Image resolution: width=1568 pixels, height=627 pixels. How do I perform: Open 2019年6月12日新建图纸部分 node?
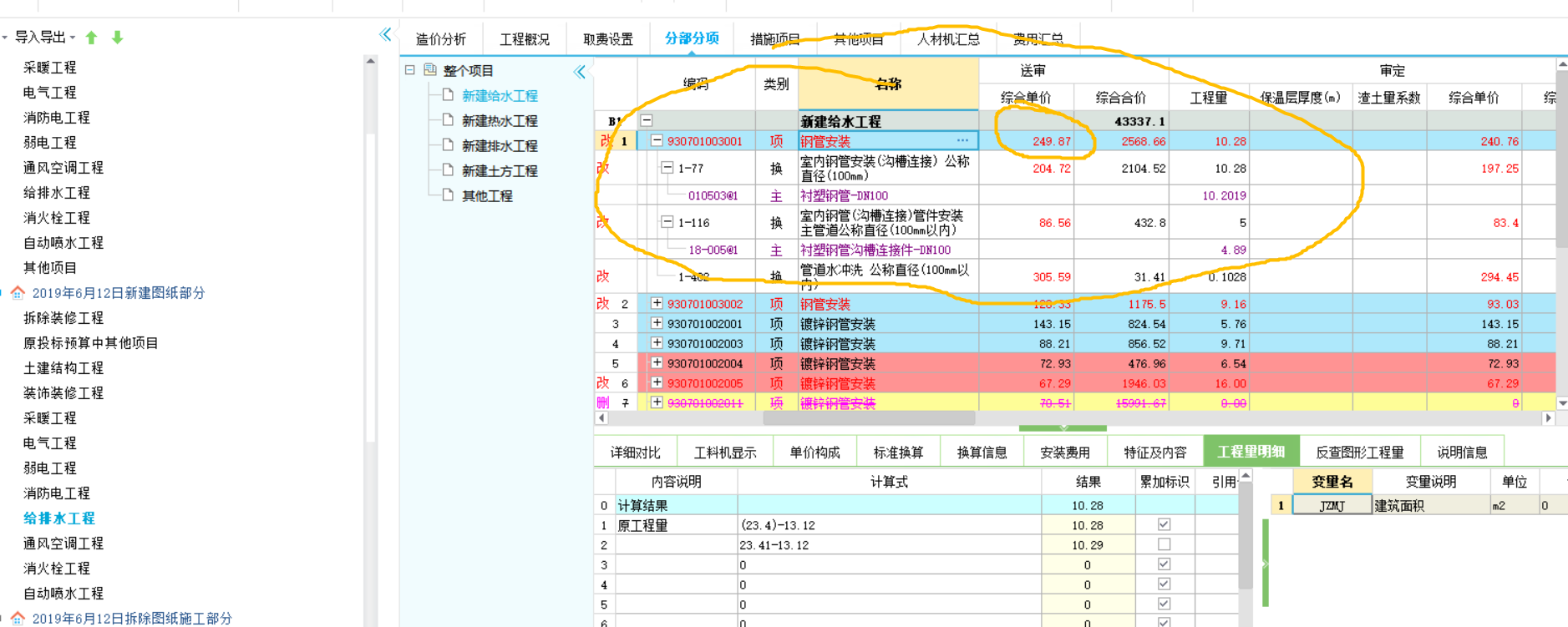coord(119,293)
